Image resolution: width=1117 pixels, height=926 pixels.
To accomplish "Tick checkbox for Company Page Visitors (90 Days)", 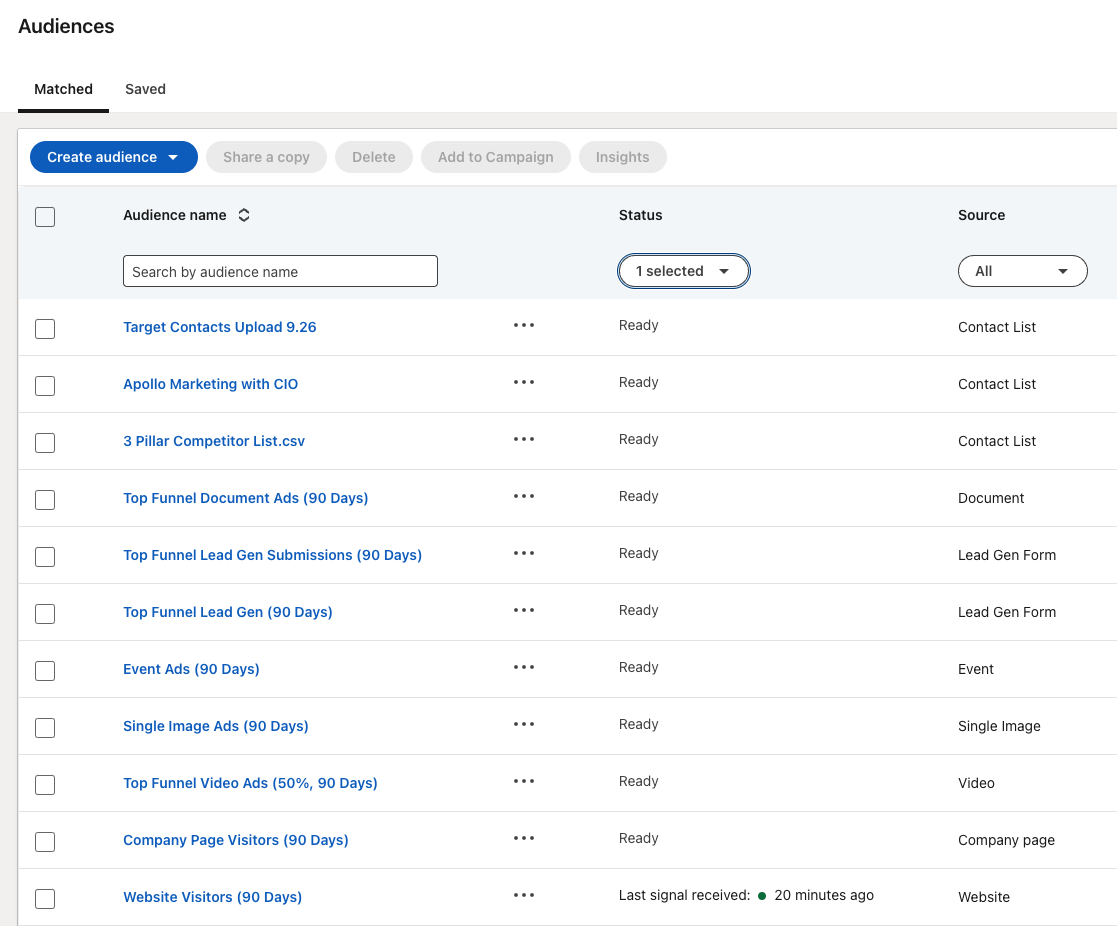I will [x=45, y=841].
